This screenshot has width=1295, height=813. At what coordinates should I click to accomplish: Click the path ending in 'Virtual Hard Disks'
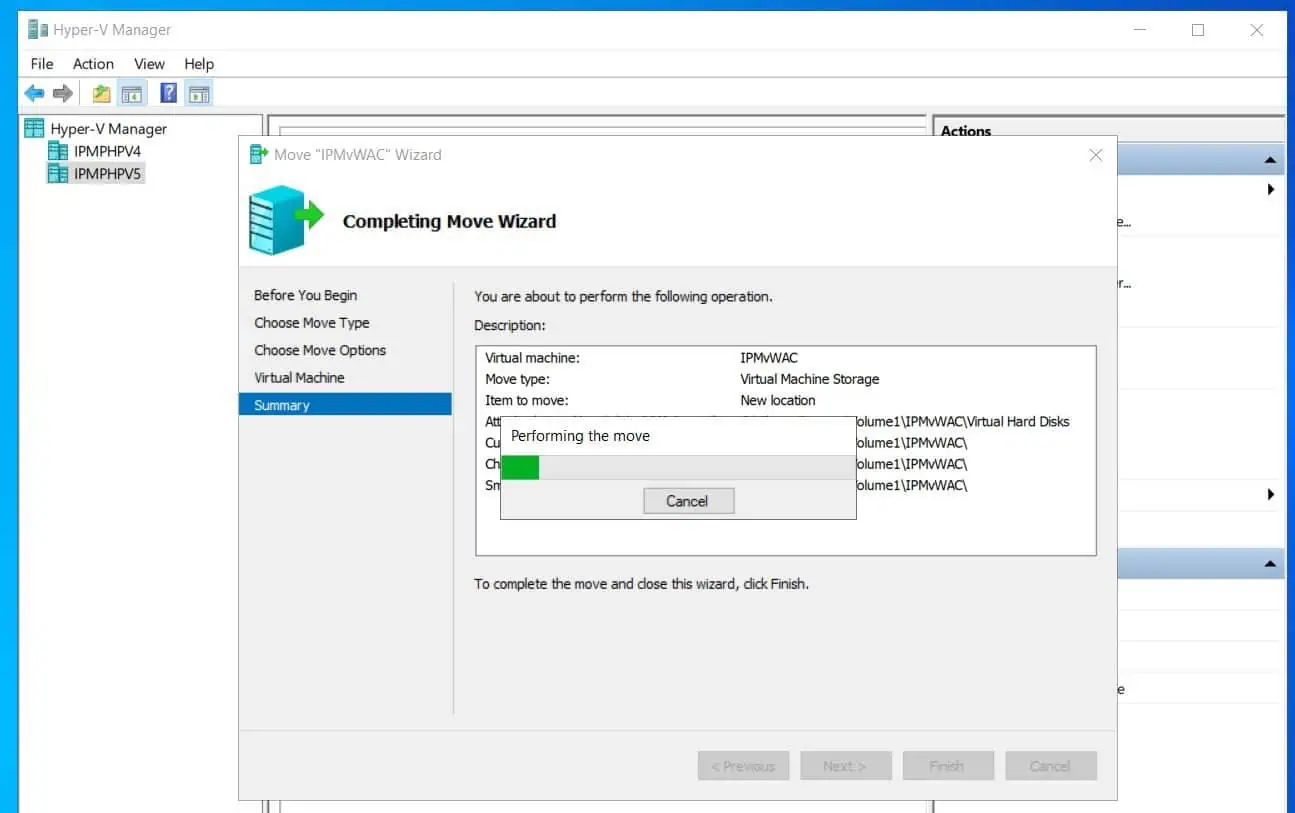963,421
